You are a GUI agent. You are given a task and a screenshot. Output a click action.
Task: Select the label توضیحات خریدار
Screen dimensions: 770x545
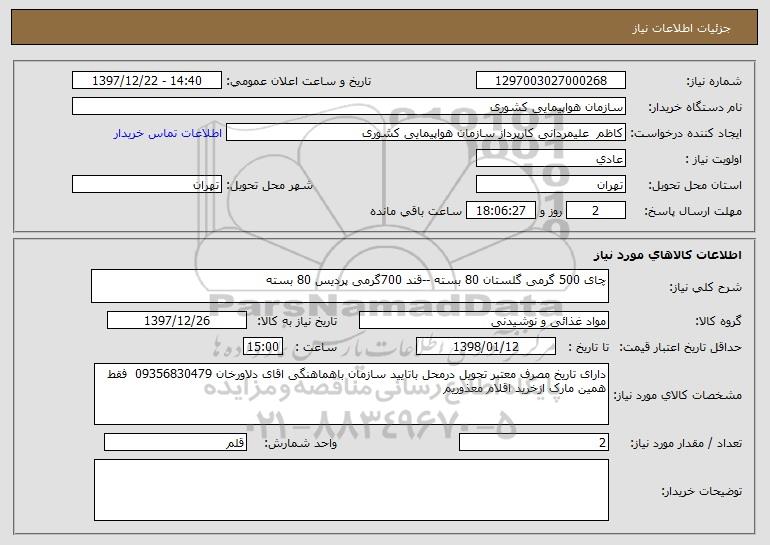[x=701, y=491]
